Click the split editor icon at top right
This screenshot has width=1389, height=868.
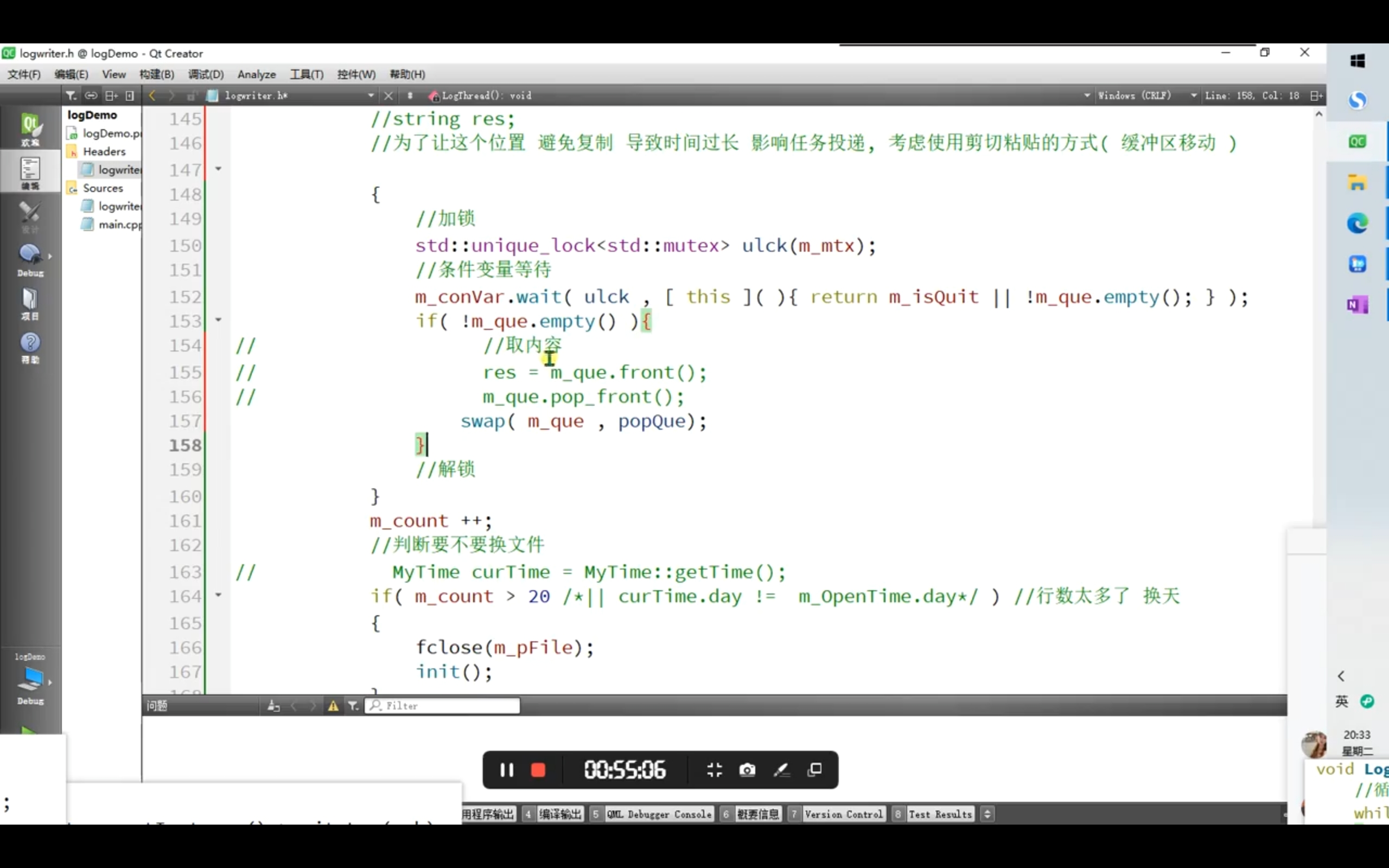point(1316,96)
